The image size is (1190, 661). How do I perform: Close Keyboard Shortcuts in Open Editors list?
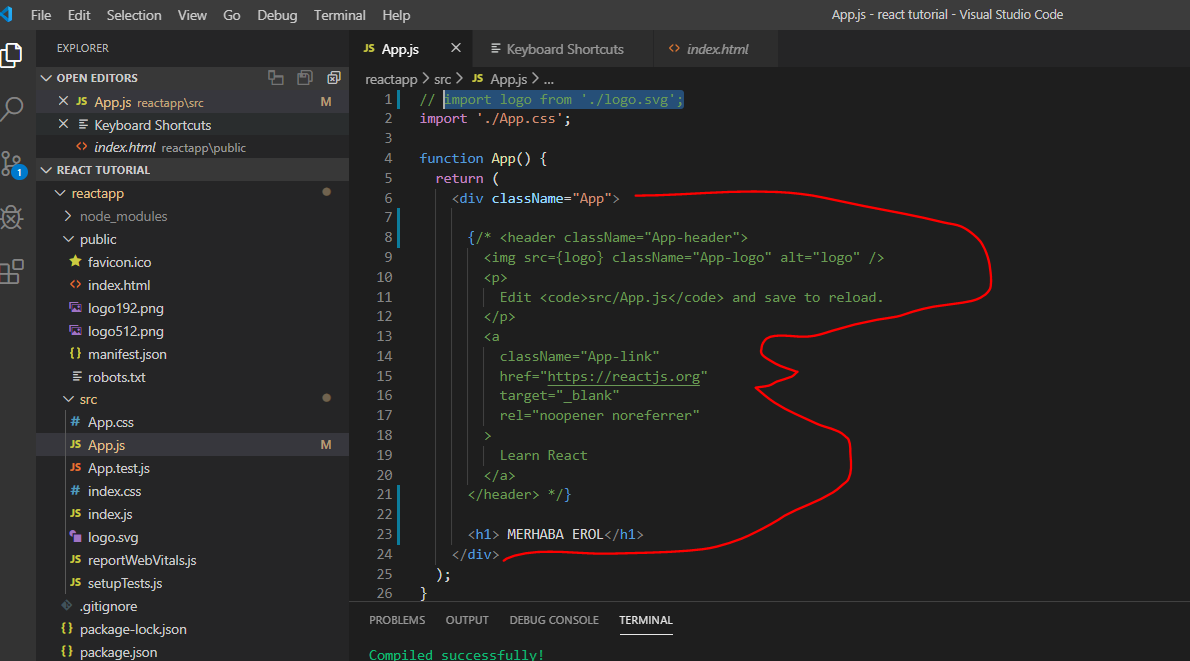click(64, 125)
